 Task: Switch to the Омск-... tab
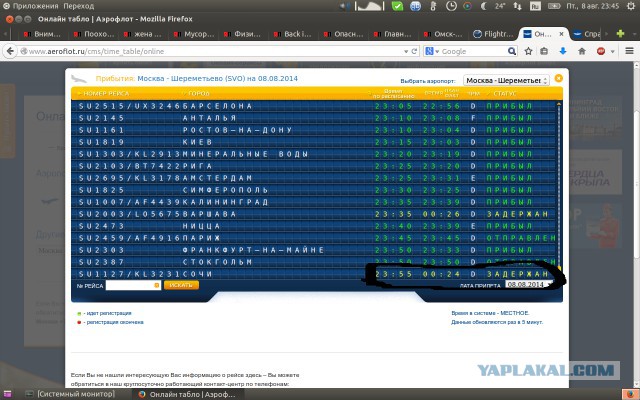[x=444, y=34]
